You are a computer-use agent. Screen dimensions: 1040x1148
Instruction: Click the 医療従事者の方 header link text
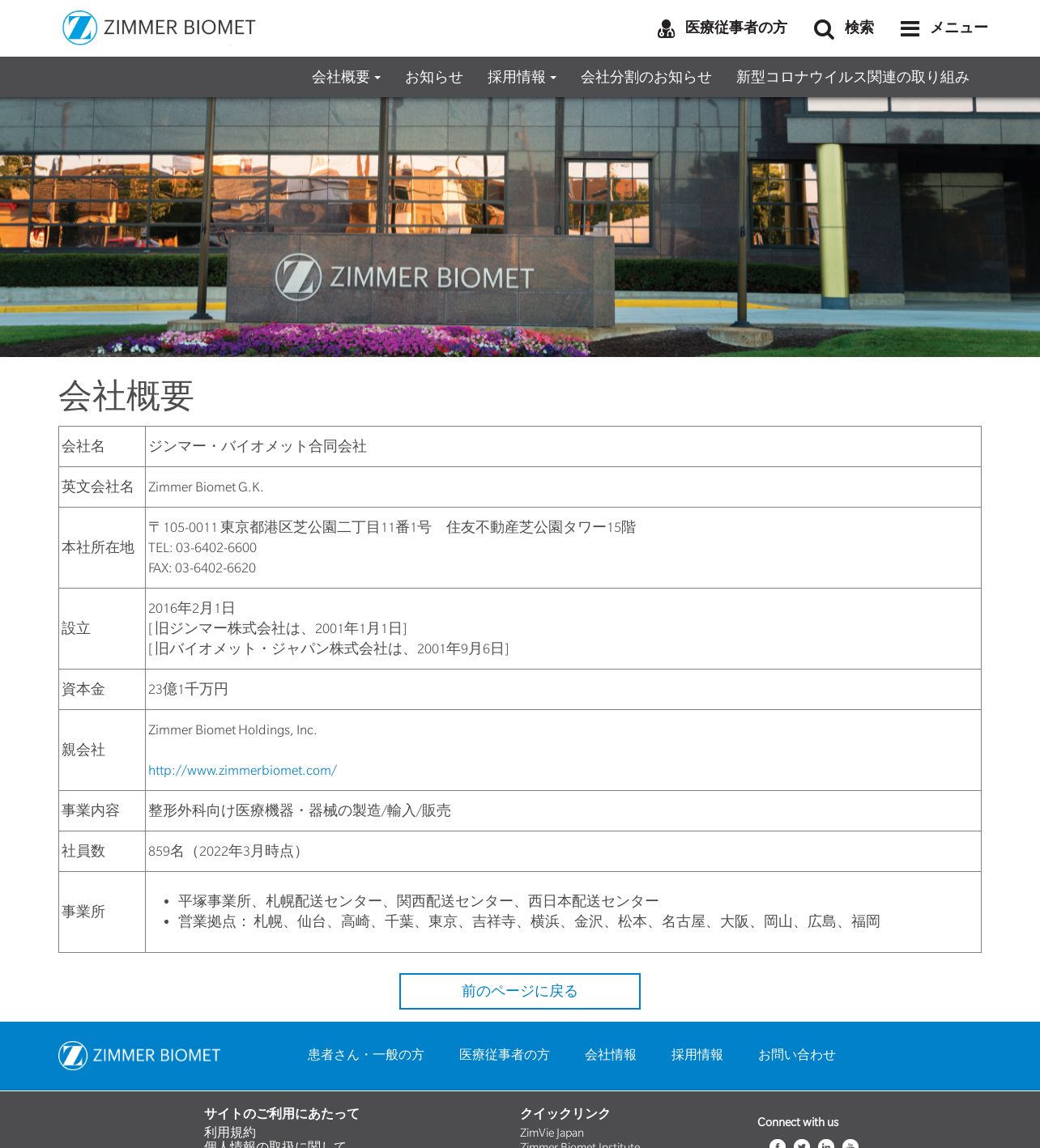735,28
